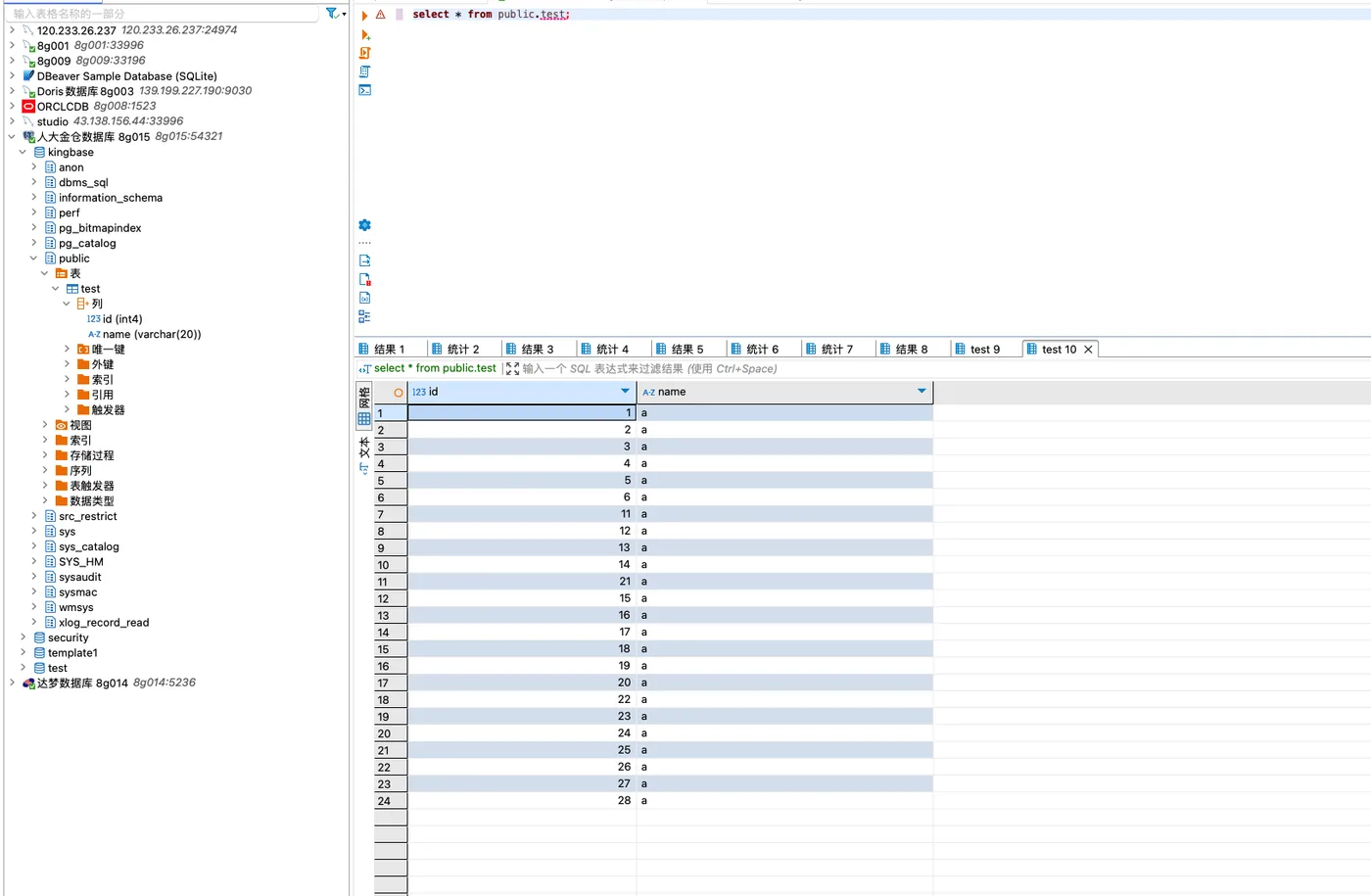The width and height of the screenshot is (1371, 896).
Task: Select the studio connection
Action: click(x=53, y=122)
